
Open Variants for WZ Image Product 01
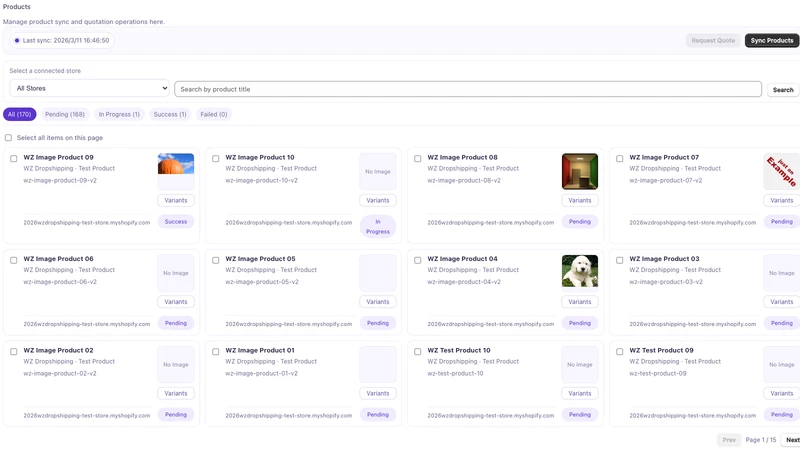click(x=378, y=393)
